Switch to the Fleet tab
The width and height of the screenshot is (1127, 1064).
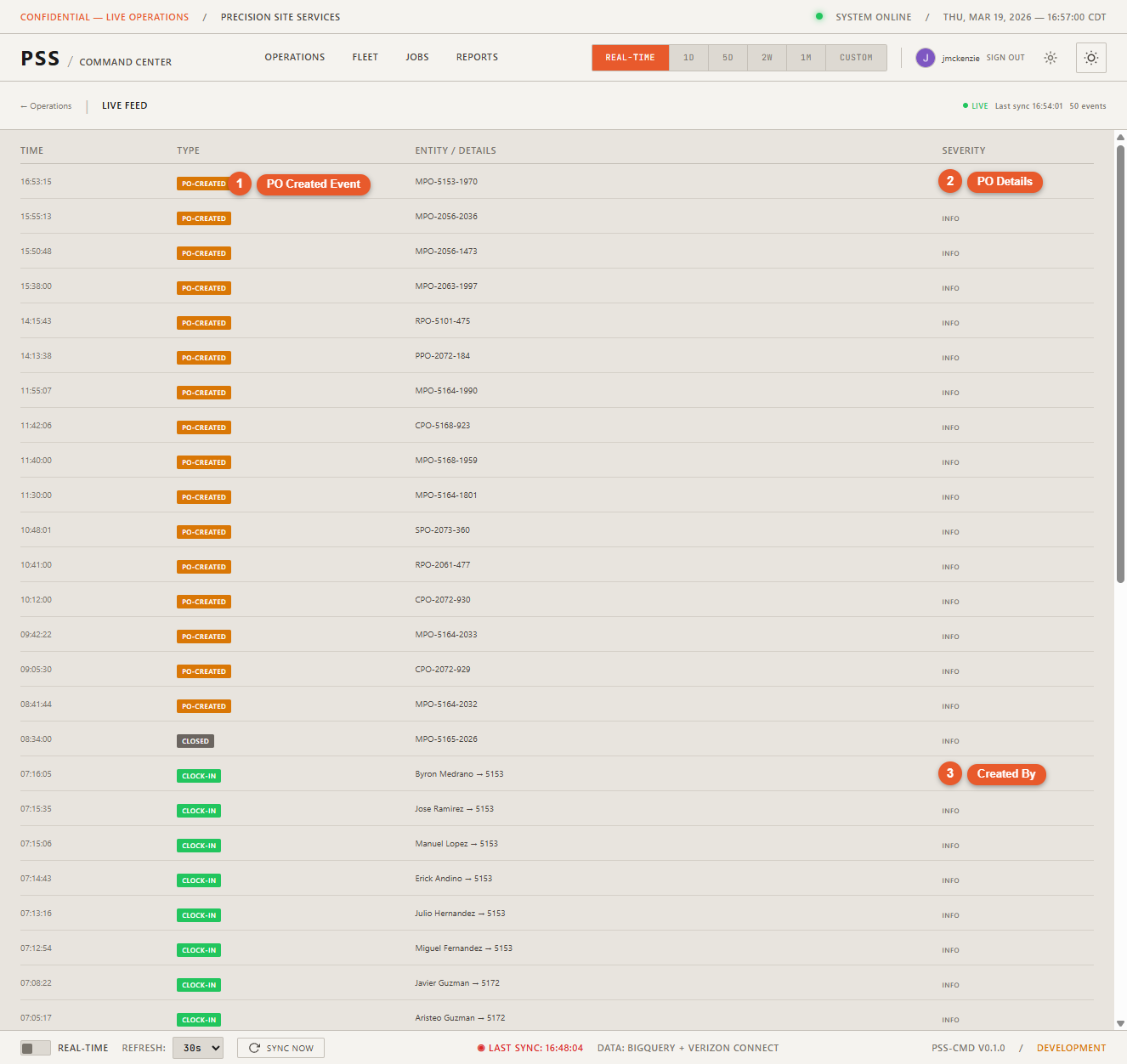[365, 57]
